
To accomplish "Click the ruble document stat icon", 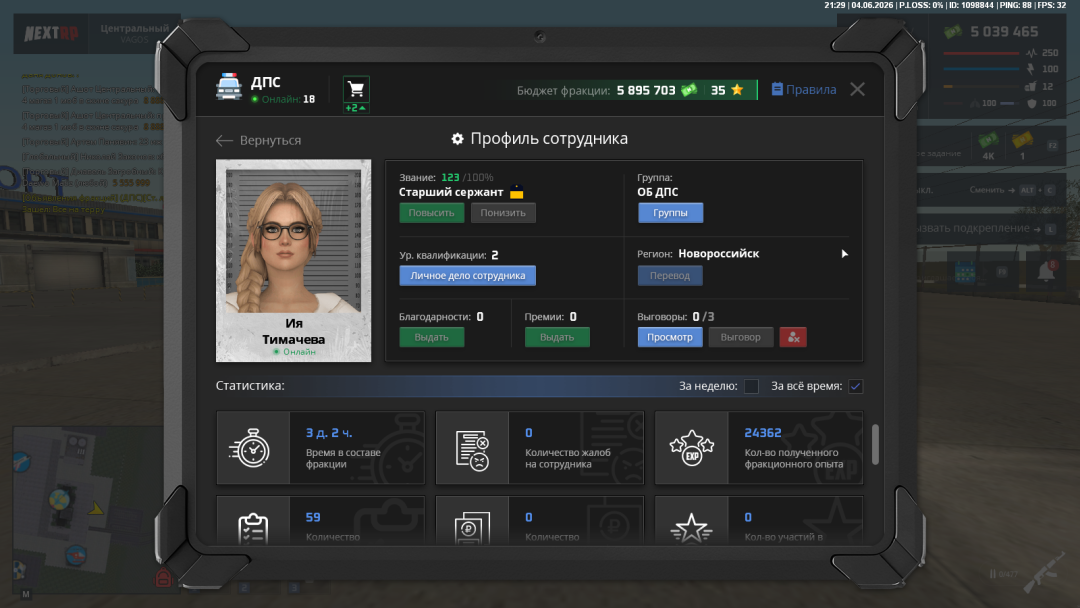I will 472,529.
